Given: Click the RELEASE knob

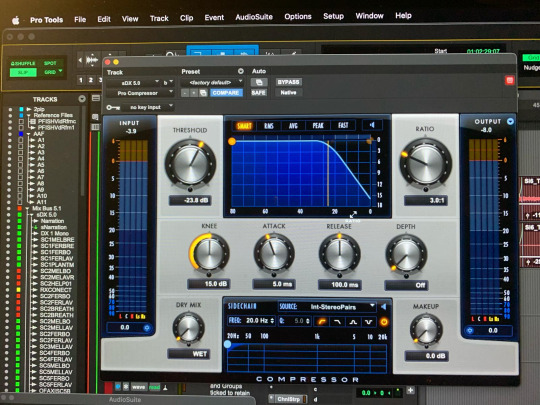Looking at the screenshot, I should pyautogui.click(x=340, y=254).
